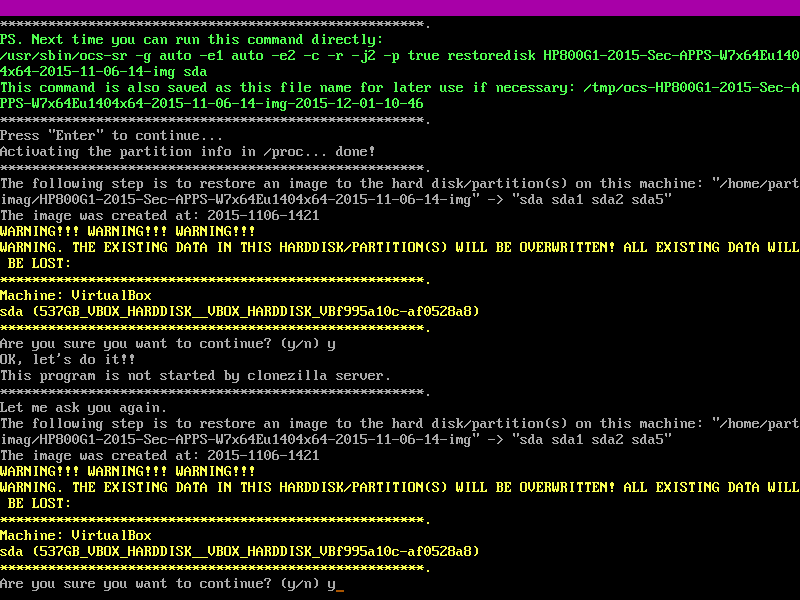Screen dimensions: 800x600
Task: Click the word "done!" after the partition info message
Action: tap(355, 152)
